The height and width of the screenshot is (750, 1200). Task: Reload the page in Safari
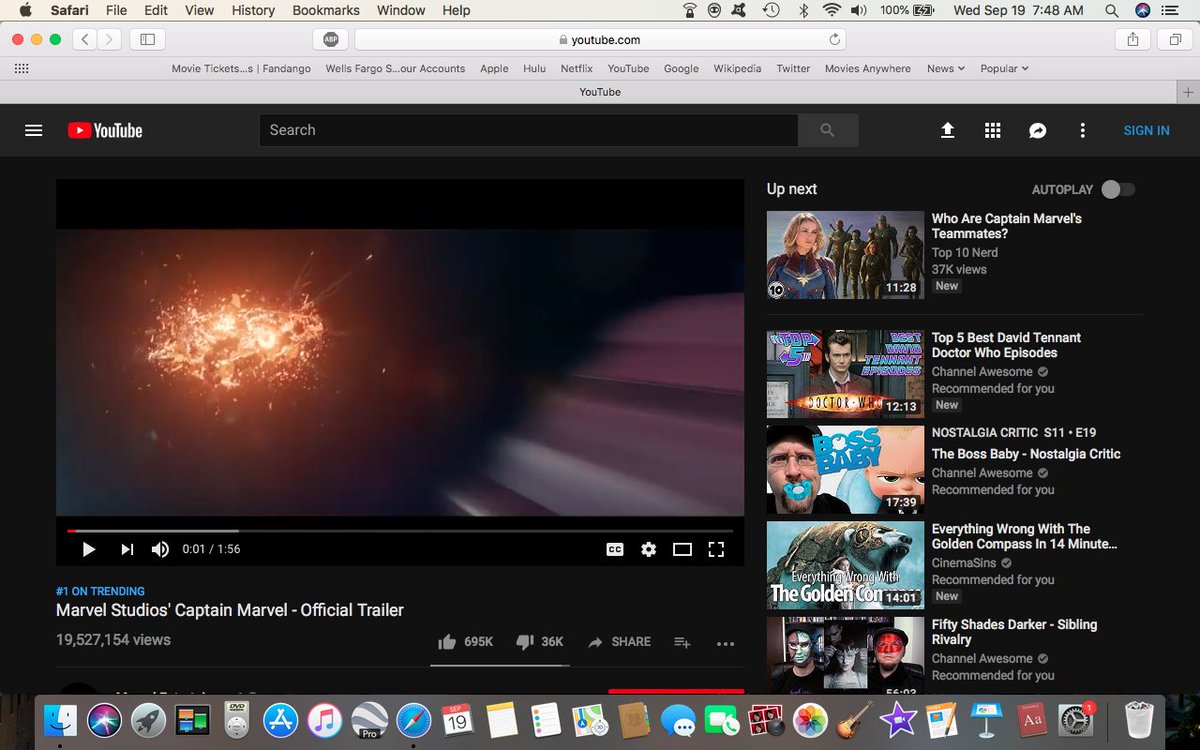[834, 39]
